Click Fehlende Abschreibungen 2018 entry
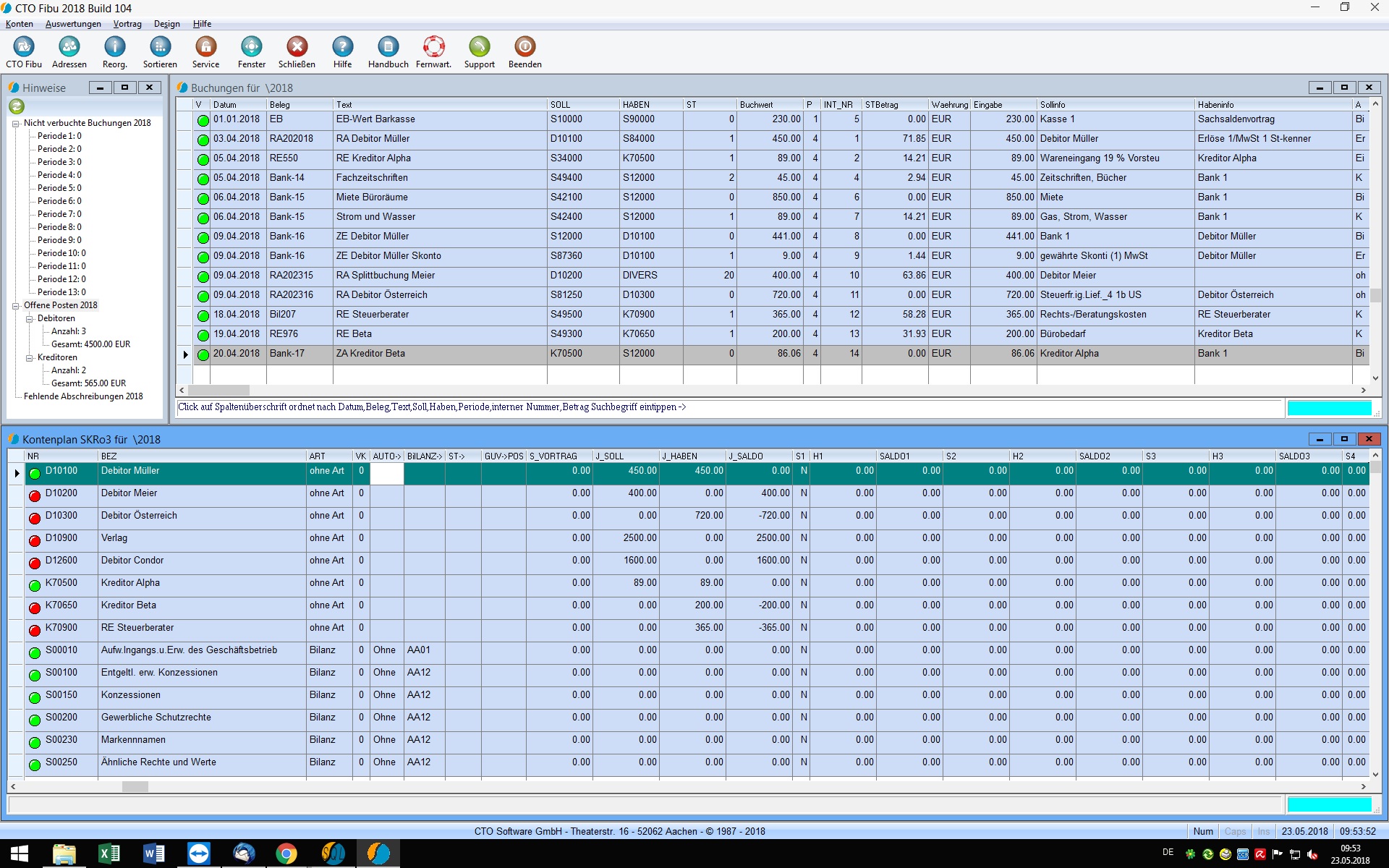The width and height of the screenshot is (1389, 868). click(x=83, y=396)
